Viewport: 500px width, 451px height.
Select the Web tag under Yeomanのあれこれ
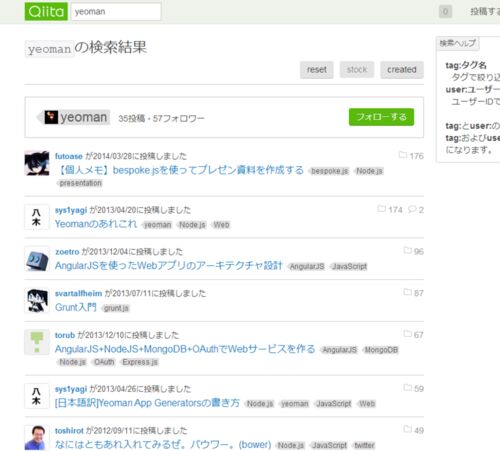click(x=221, y=225)
